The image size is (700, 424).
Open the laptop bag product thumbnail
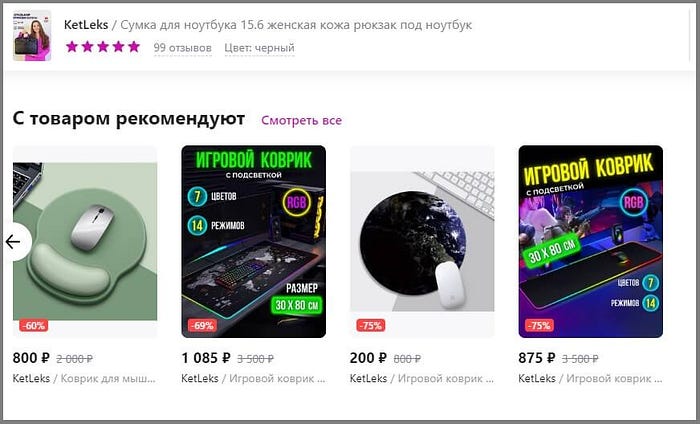click(x=32, y=36)
